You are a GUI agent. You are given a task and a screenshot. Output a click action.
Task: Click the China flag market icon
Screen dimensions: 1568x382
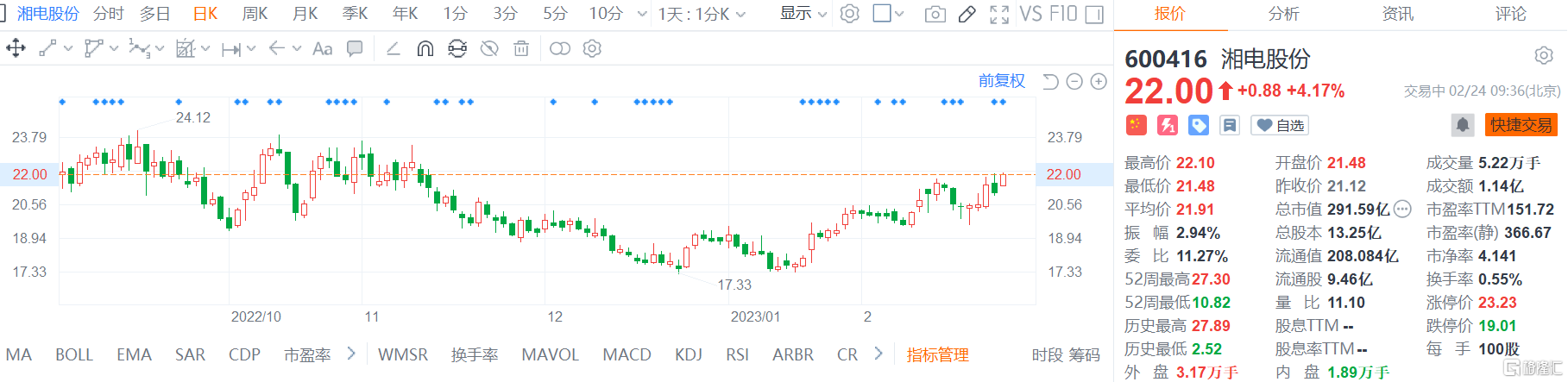tap(1136, 125)
